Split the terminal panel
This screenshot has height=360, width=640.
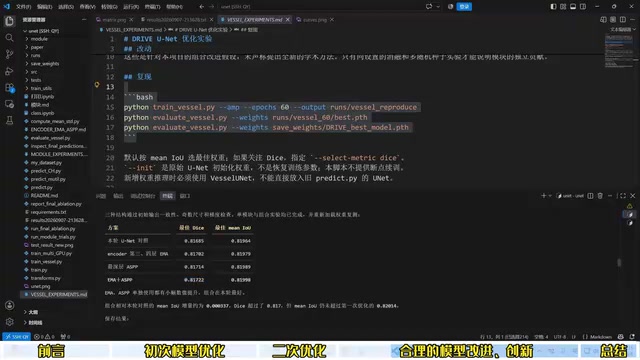pos(590,196)
